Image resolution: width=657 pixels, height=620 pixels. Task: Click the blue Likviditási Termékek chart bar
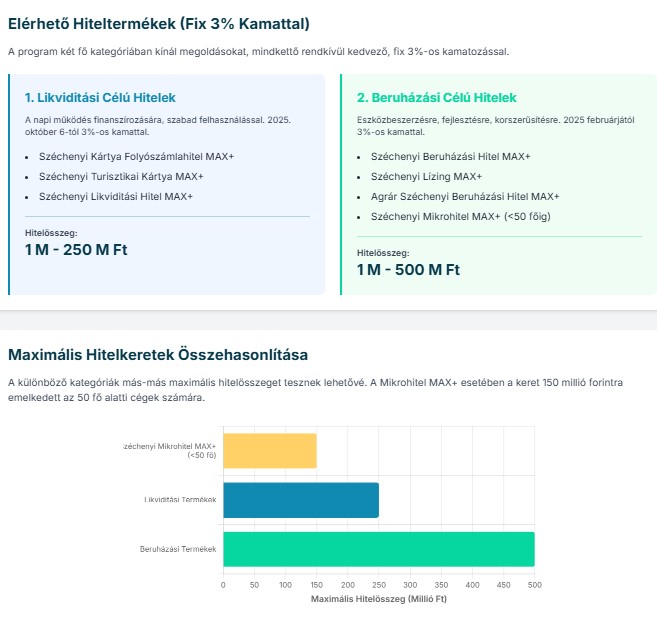[300, 500]
